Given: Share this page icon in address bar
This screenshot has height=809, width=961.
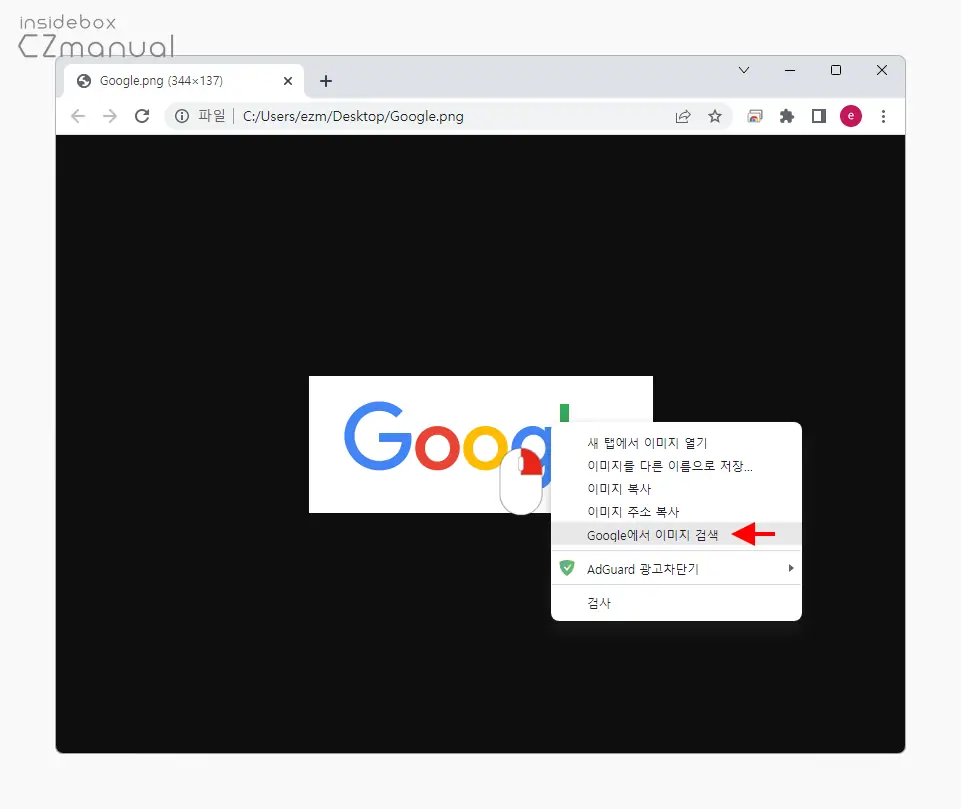Looking at the screenshot, I should pyautogui.click(x=683, y=116).
